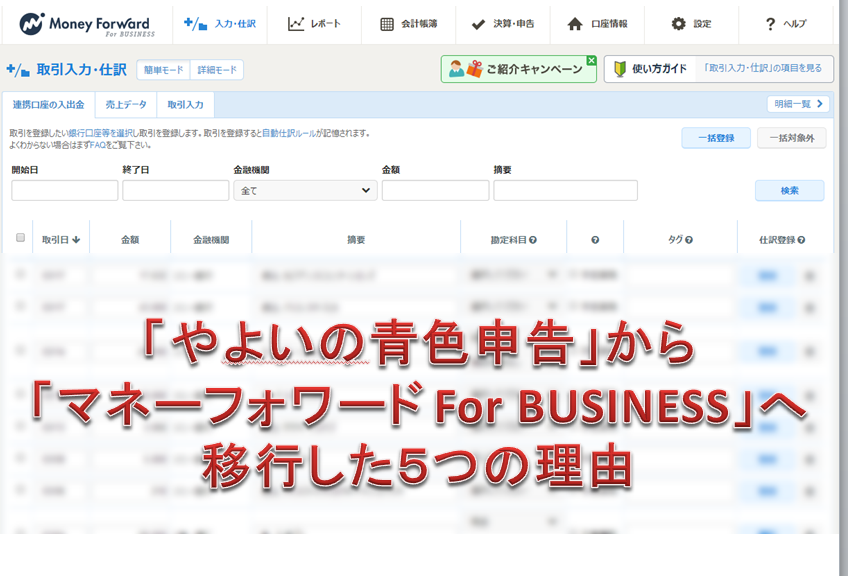Open the ご紹介キャンペーン banner

click(x=518, y=69)
